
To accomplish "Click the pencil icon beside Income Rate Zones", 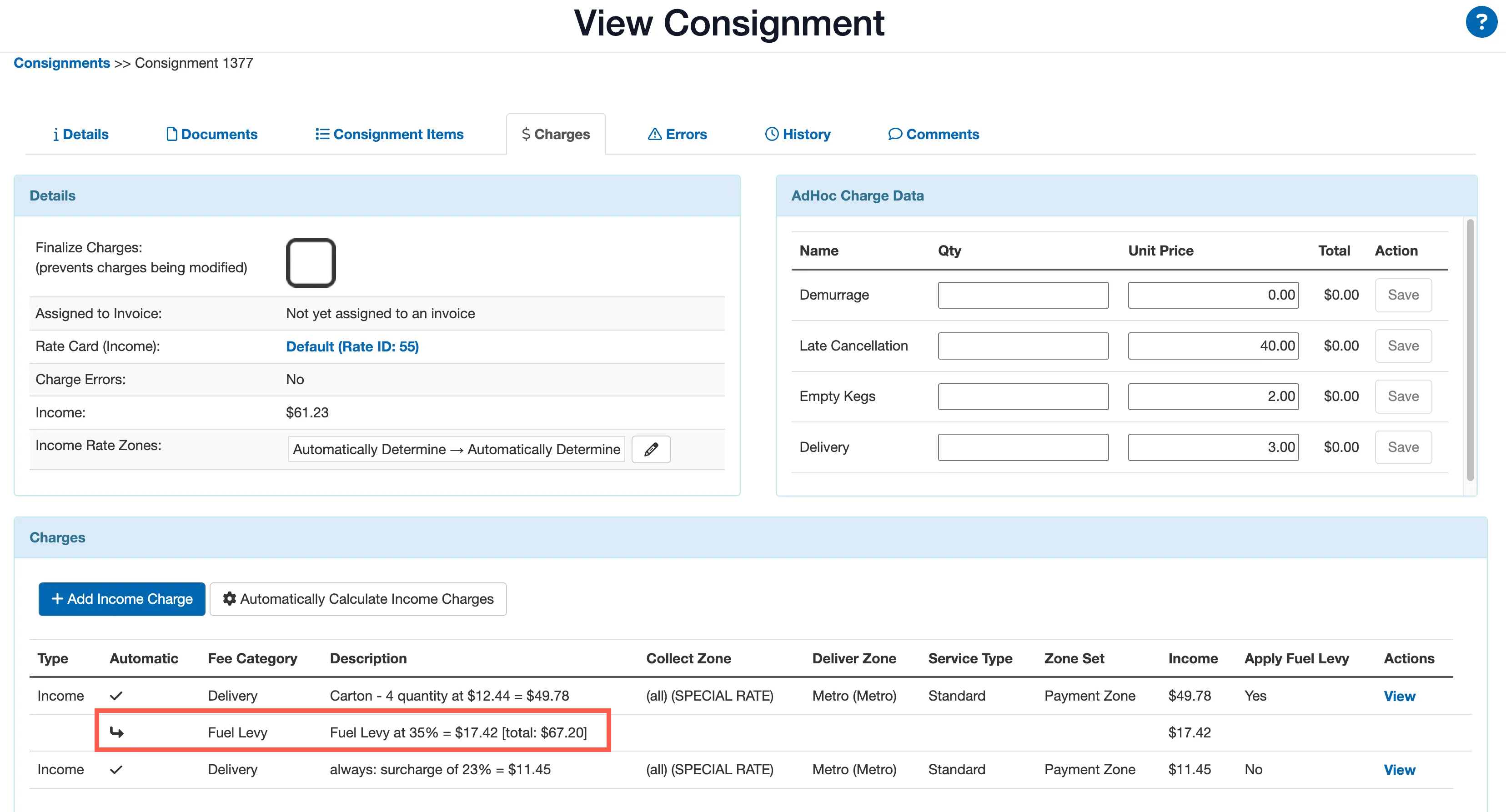I will pos(651,449).
